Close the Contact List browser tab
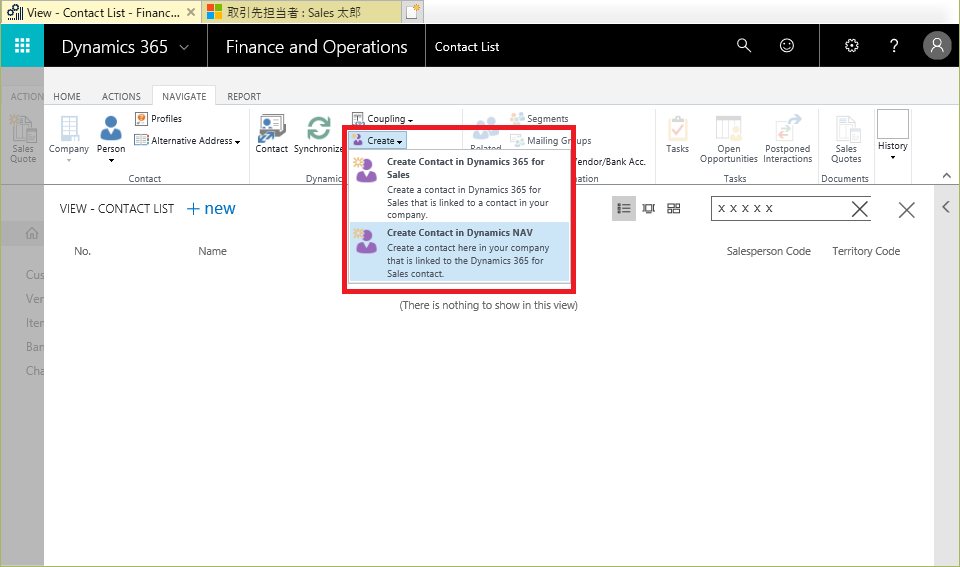This screenshot has width=960, height=567. 191,12
